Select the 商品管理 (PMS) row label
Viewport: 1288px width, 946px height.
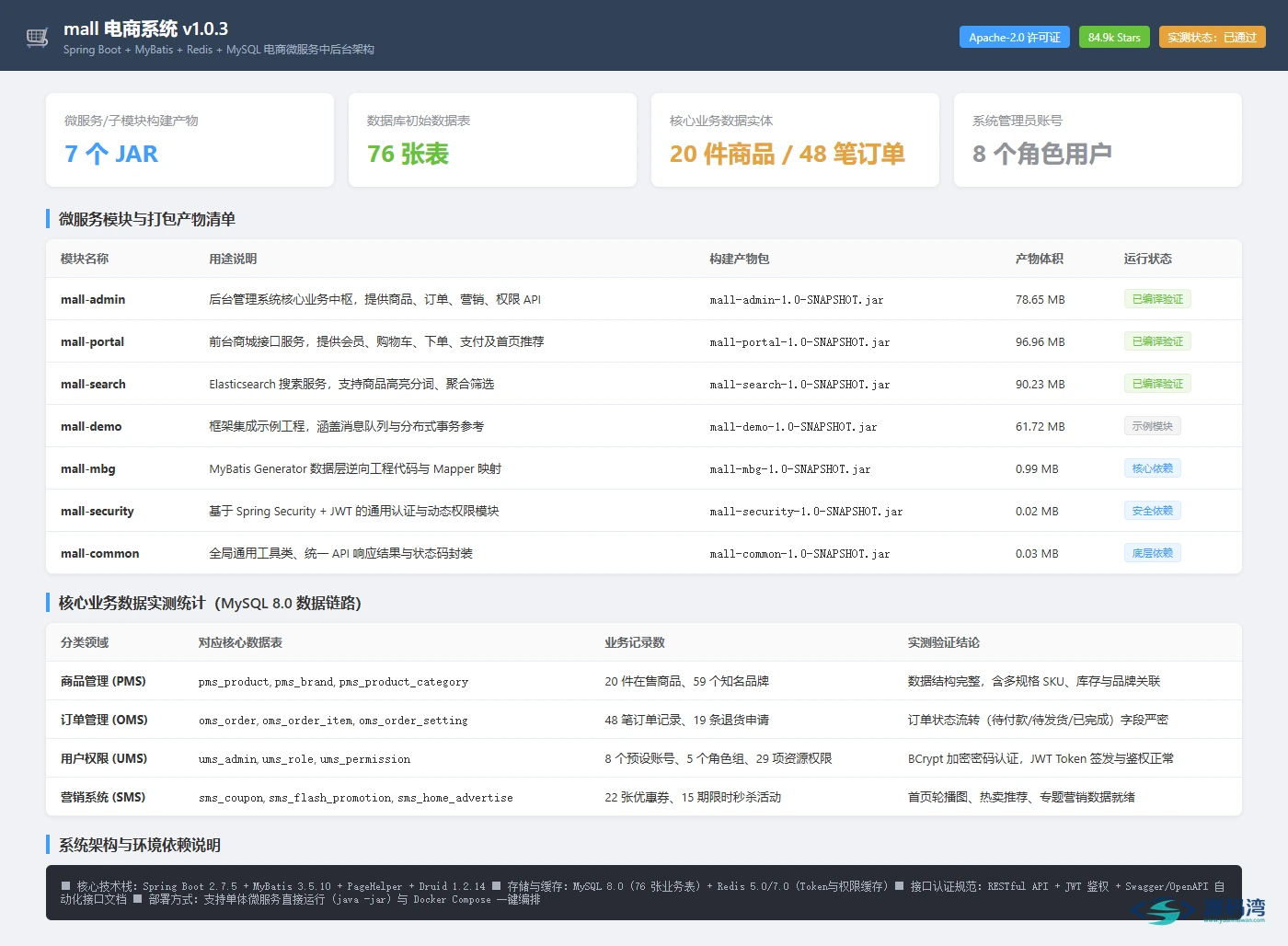103,681
